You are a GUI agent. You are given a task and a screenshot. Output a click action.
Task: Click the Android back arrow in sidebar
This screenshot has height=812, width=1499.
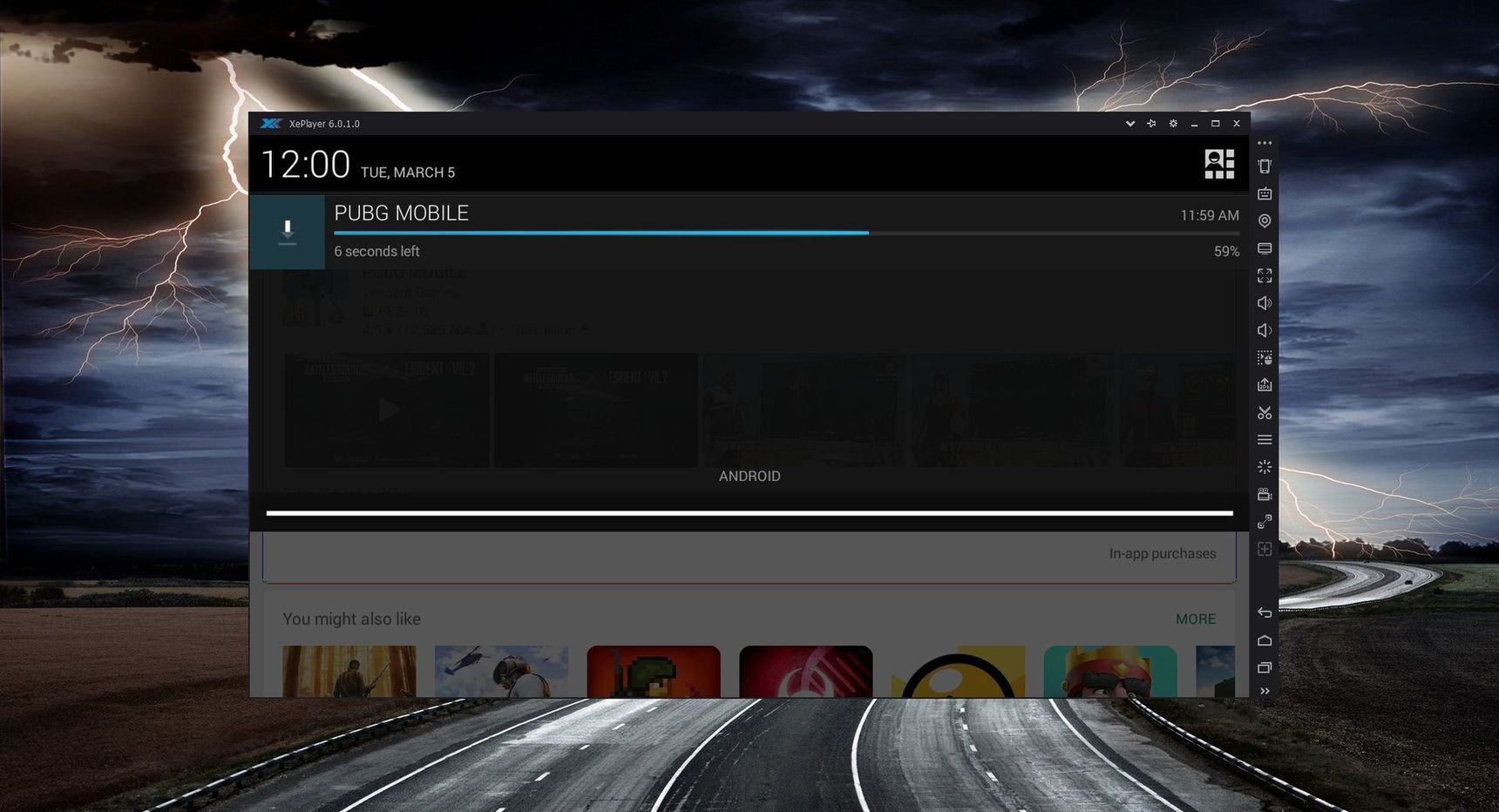pos(1265,612)
